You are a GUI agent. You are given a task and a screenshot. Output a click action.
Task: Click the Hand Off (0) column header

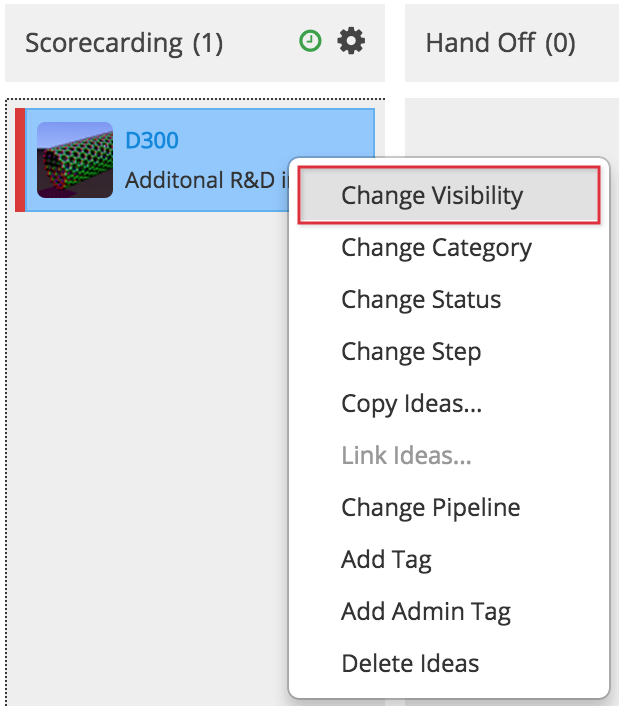(x=500, y=43)
